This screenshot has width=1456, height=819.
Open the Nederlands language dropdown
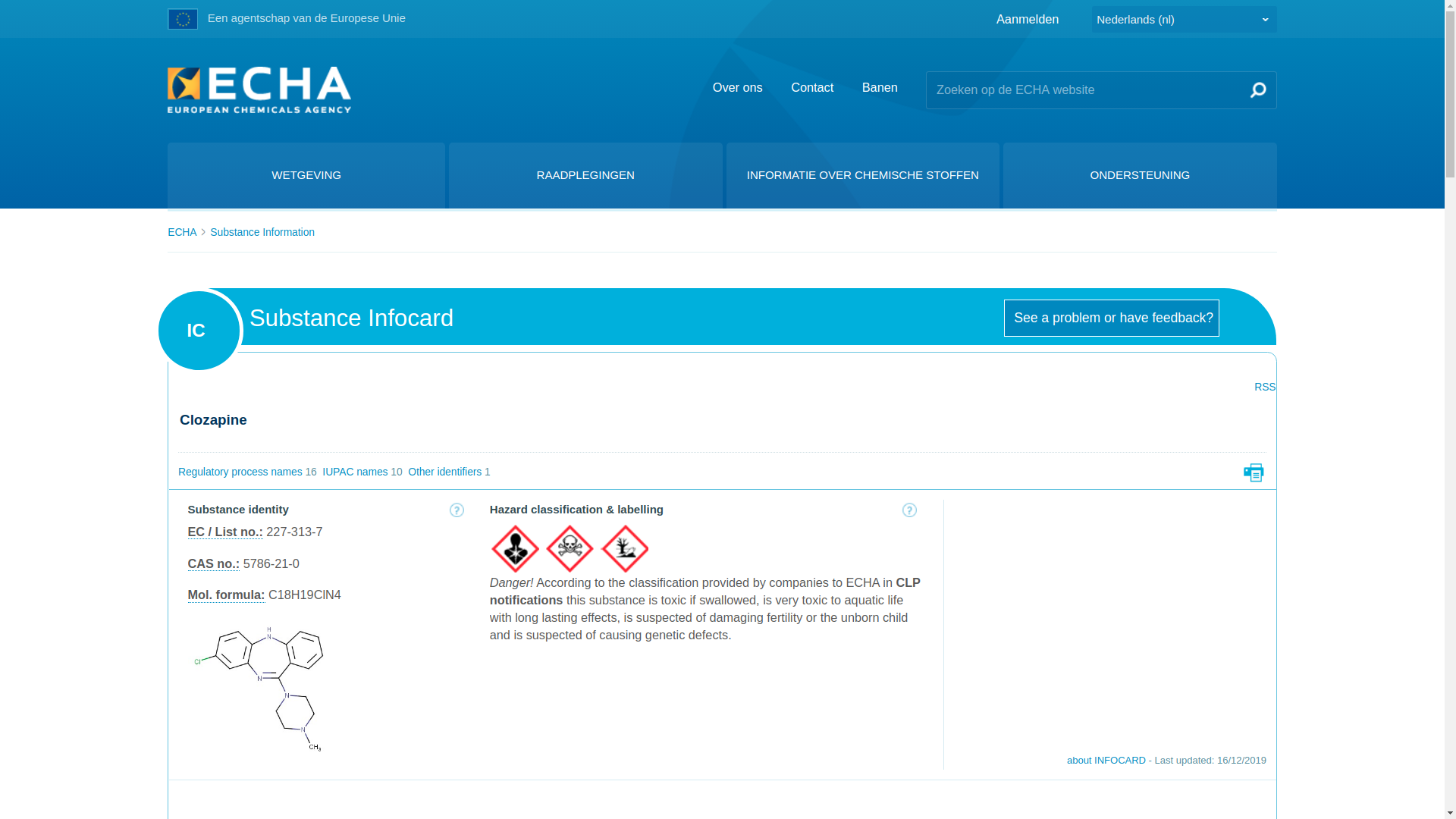pyautogui.click(x=1183, y=20)
